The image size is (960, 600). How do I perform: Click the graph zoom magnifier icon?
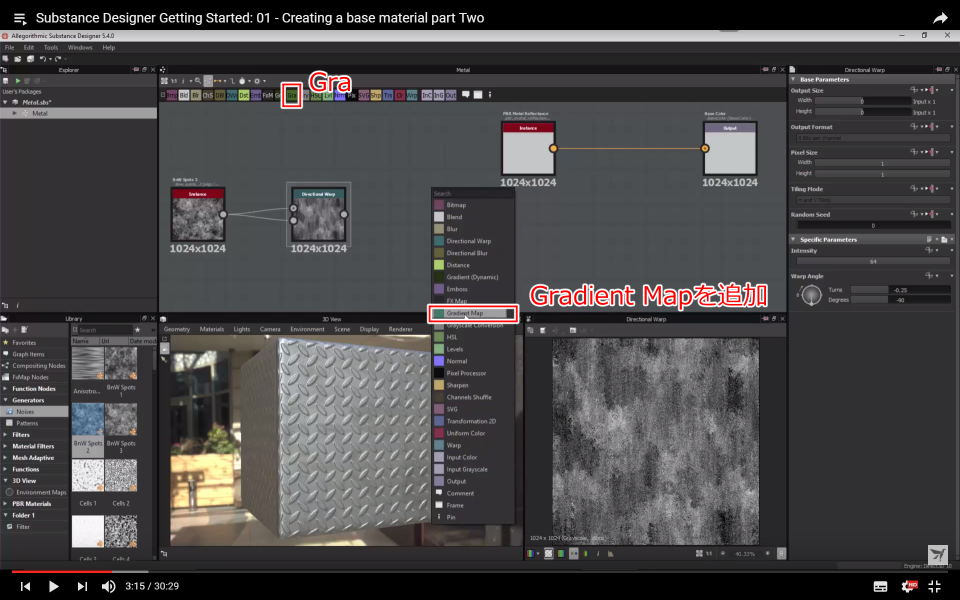click(x=198, y=81)
